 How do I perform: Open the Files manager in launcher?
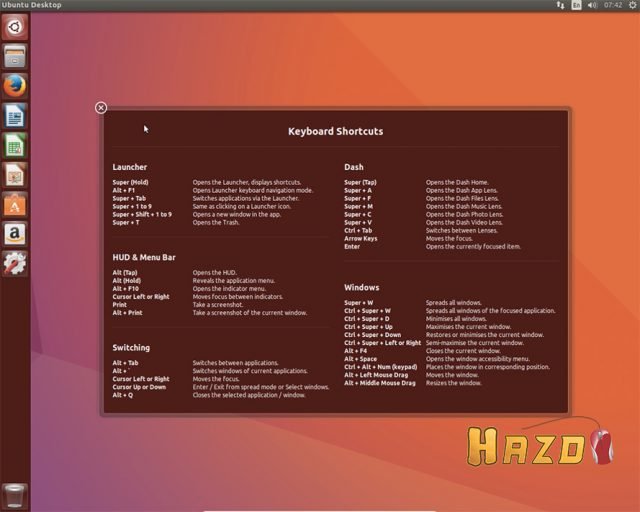coord(14,57)
